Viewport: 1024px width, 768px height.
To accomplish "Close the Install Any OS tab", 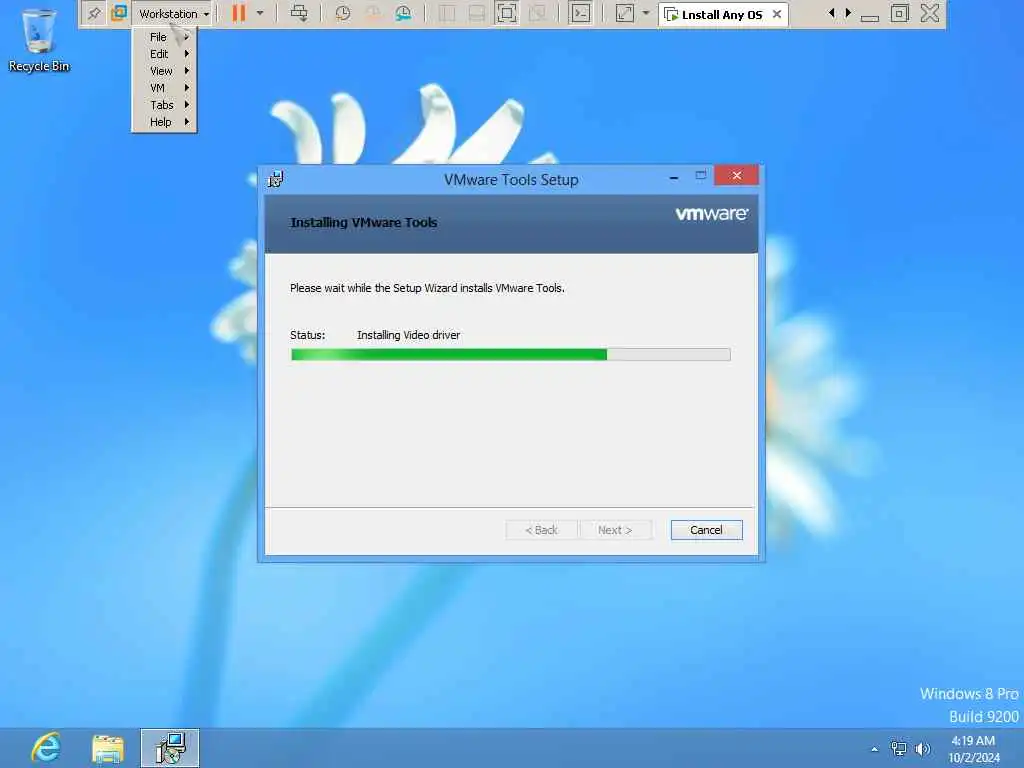I will [777, 14].
